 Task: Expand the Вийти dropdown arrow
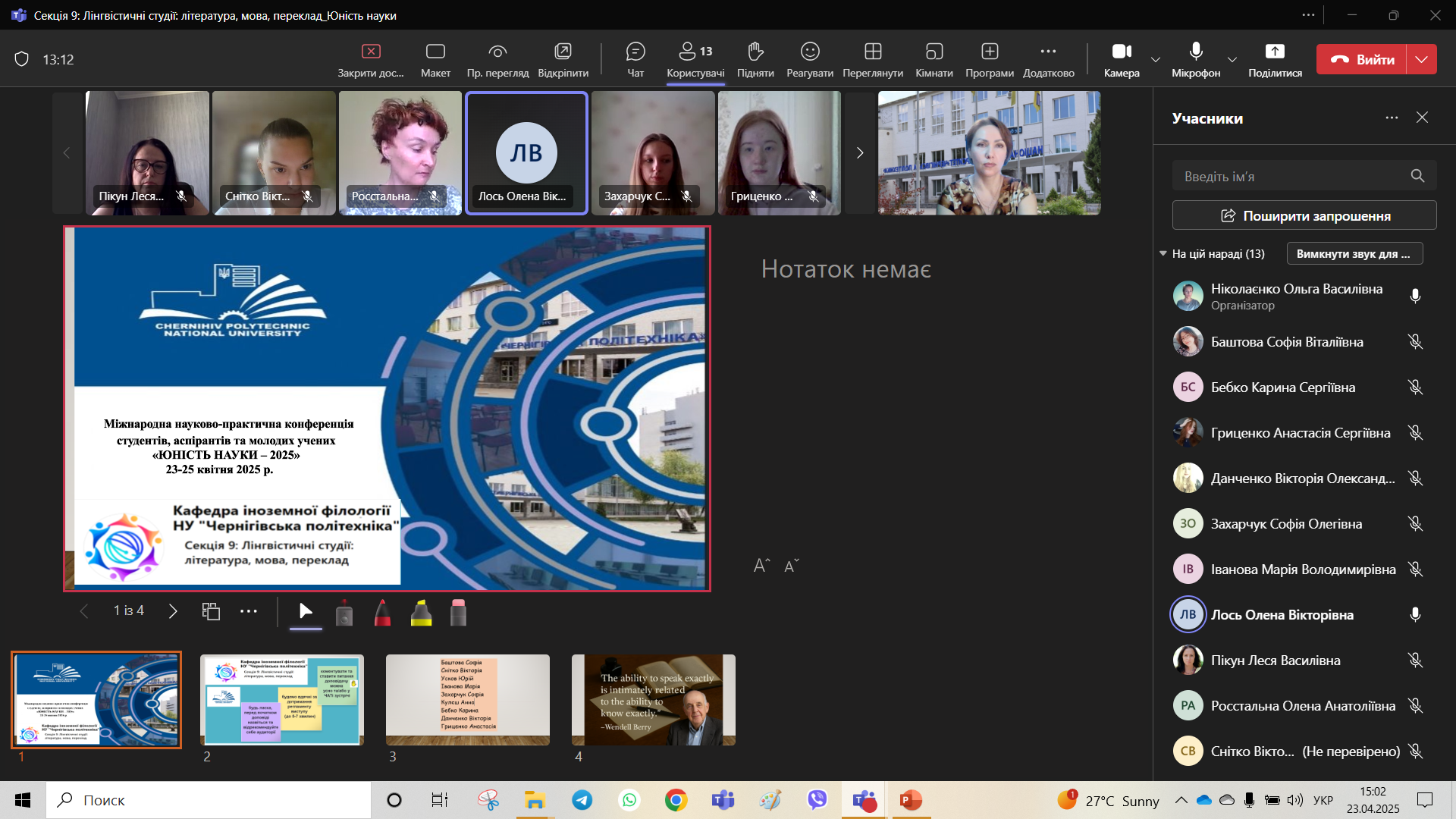pos(1422,59)
